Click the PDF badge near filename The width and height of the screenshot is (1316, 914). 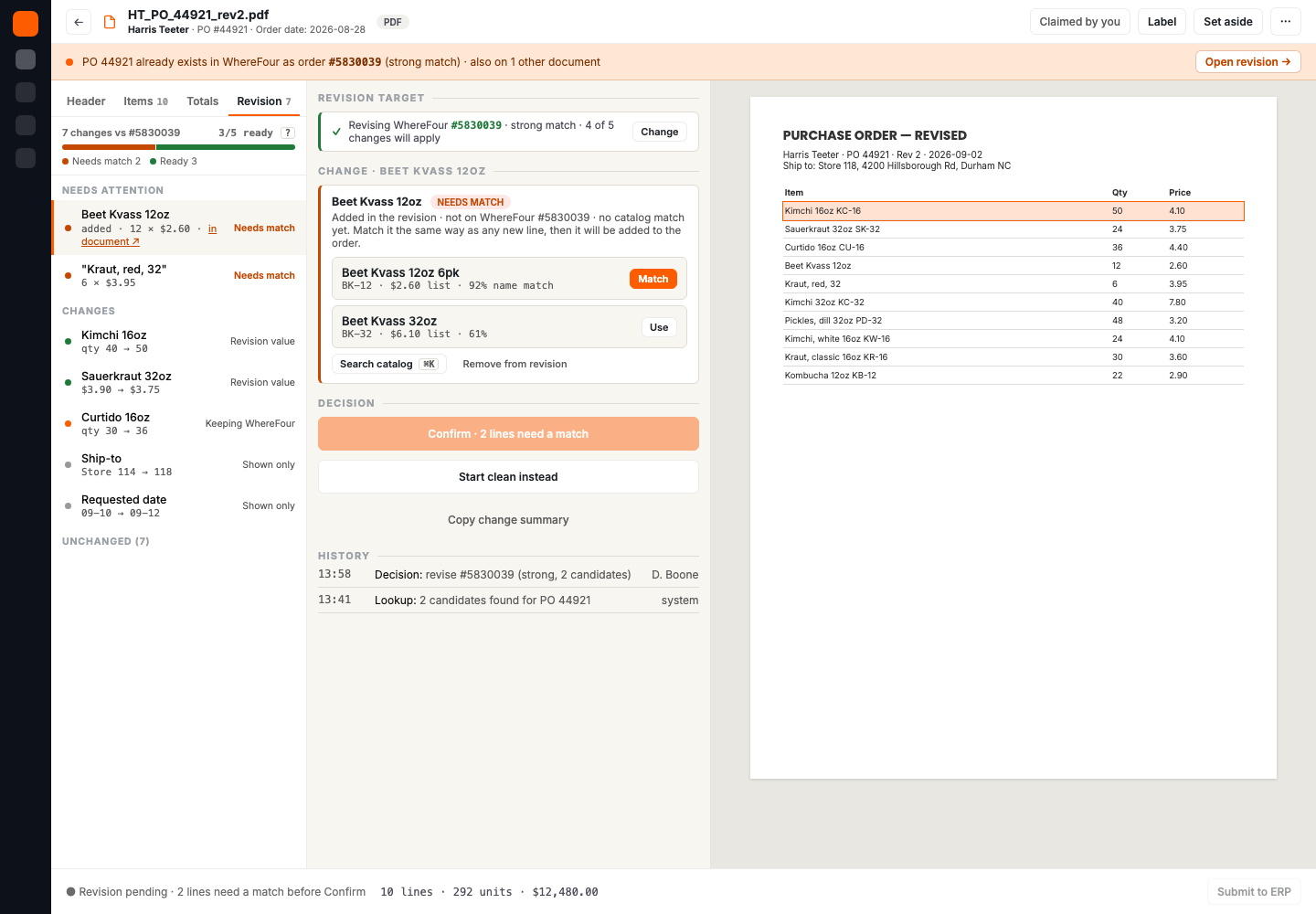click(x=393, y=22)
